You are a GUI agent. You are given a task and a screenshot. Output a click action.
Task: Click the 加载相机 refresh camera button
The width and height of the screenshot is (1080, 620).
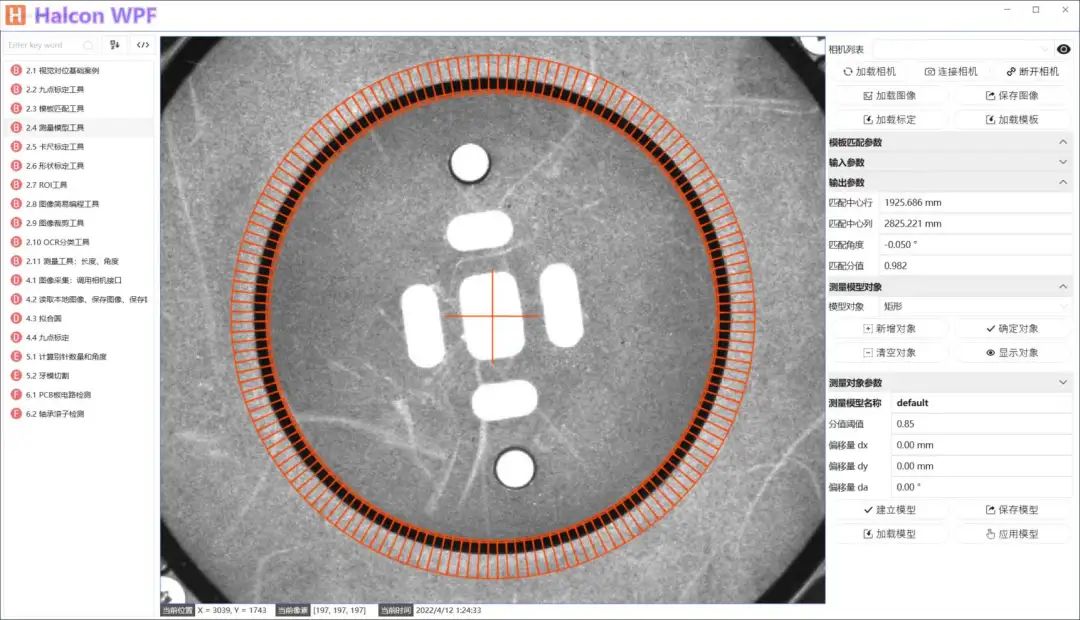(869, 72)
